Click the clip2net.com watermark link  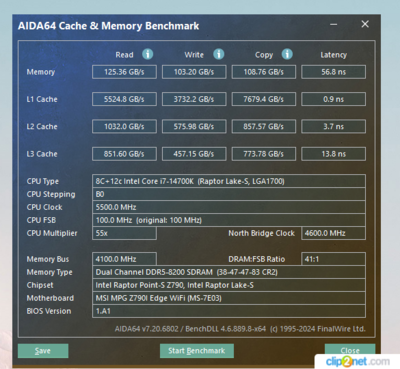[358, 361]
